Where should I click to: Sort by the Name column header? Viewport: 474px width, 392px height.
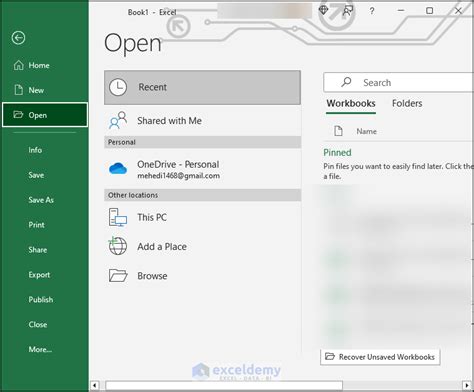tap(367, 131)
